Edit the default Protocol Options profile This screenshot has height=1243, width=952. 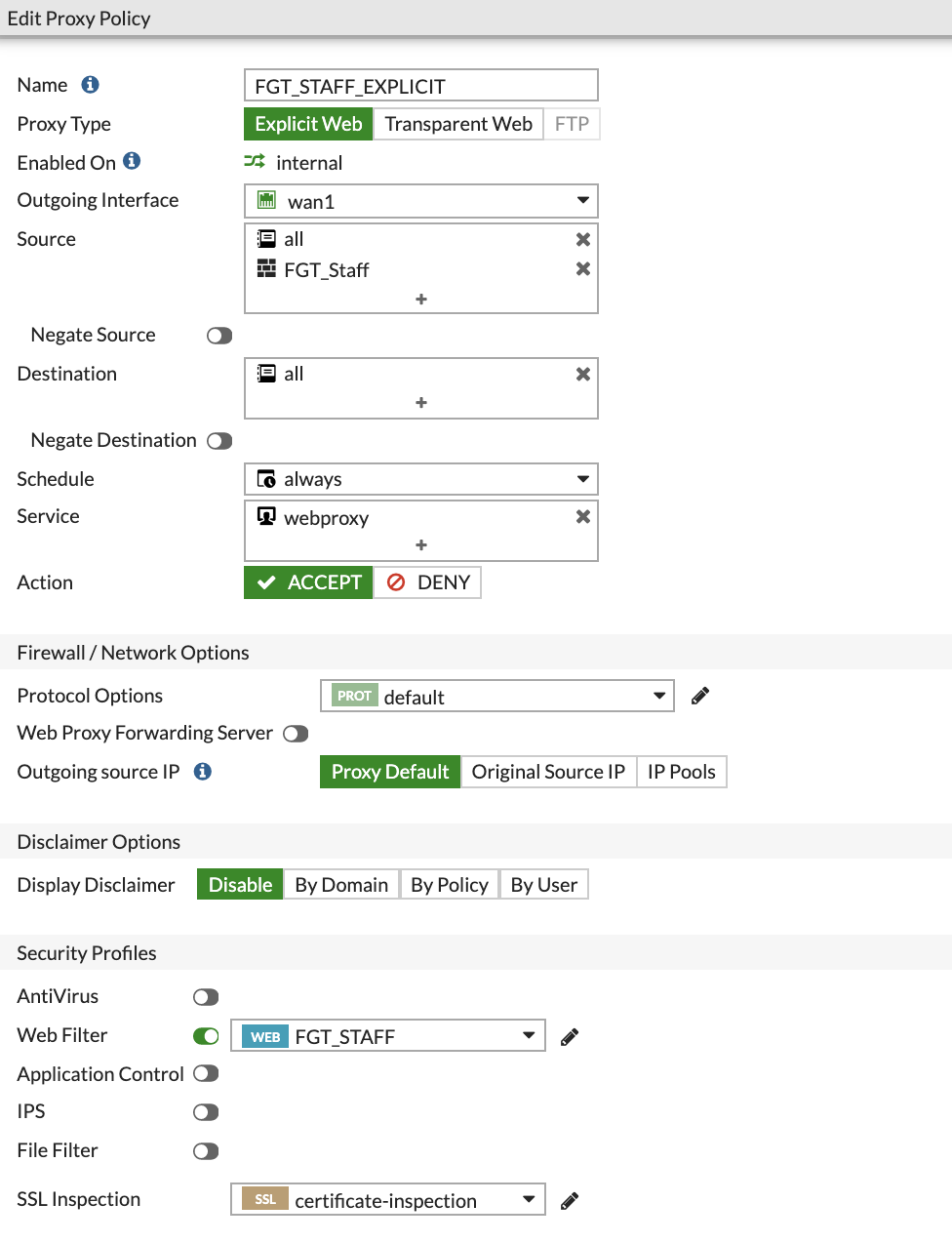(700, 695)
